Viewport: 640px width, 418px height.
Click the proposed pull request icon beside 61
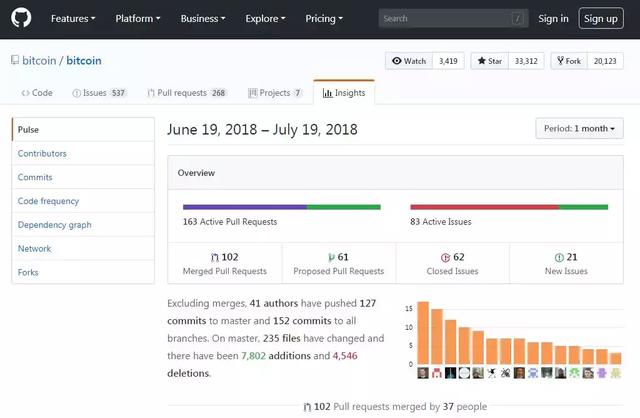click(331, 257)
